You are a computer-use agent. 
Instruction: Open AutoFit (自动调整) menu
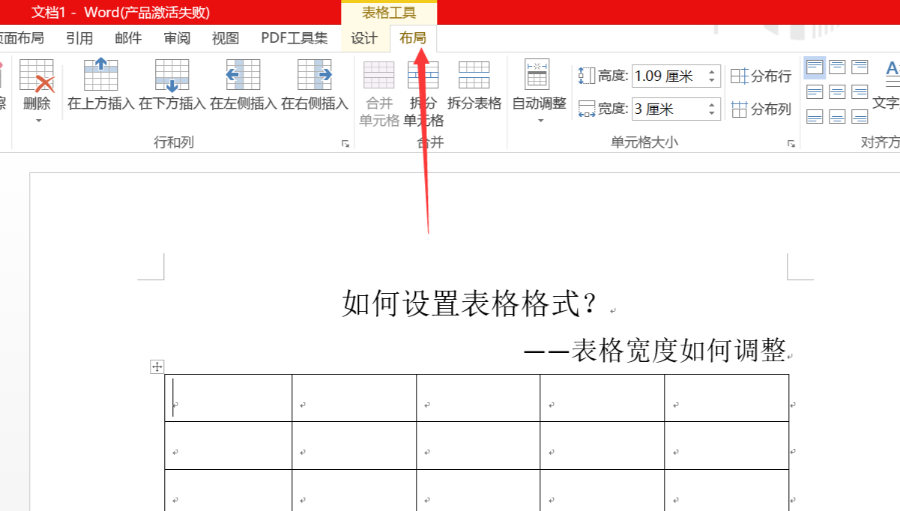[x=539, y=91]
